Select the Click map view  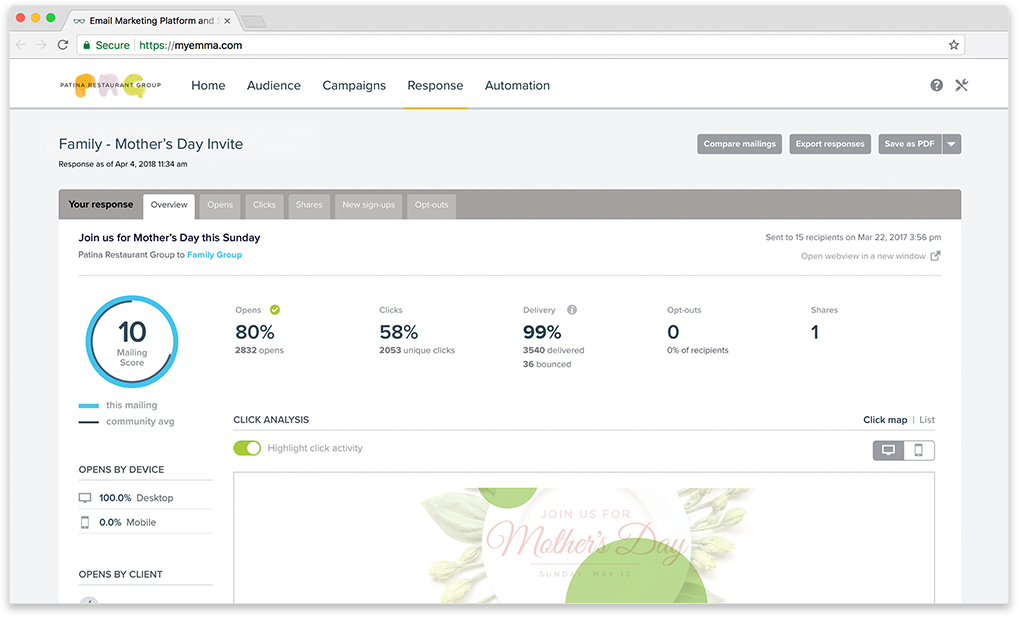pyautogui.click(x=885, y=420)
